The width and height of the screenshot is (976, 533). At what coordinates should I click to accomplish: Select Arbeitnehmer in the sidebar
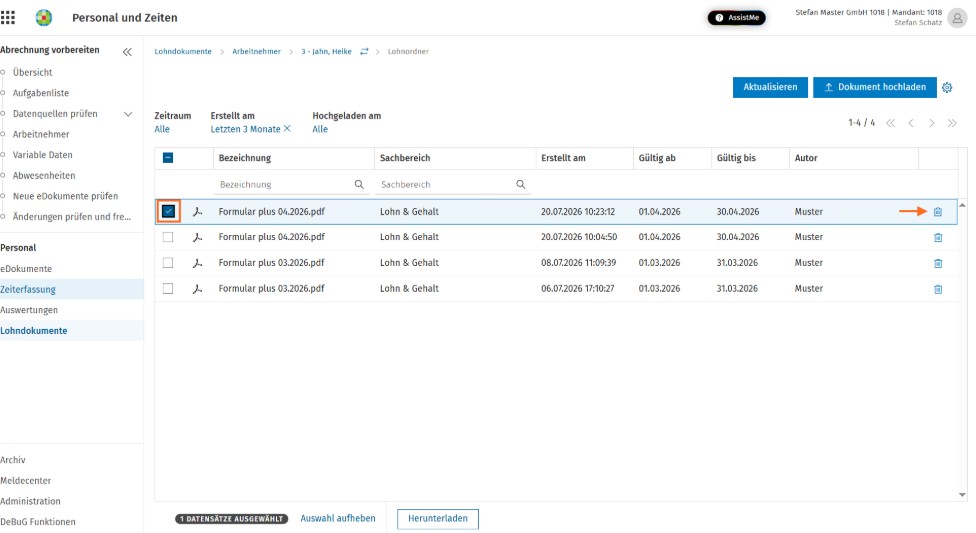[x=41, y=134]
